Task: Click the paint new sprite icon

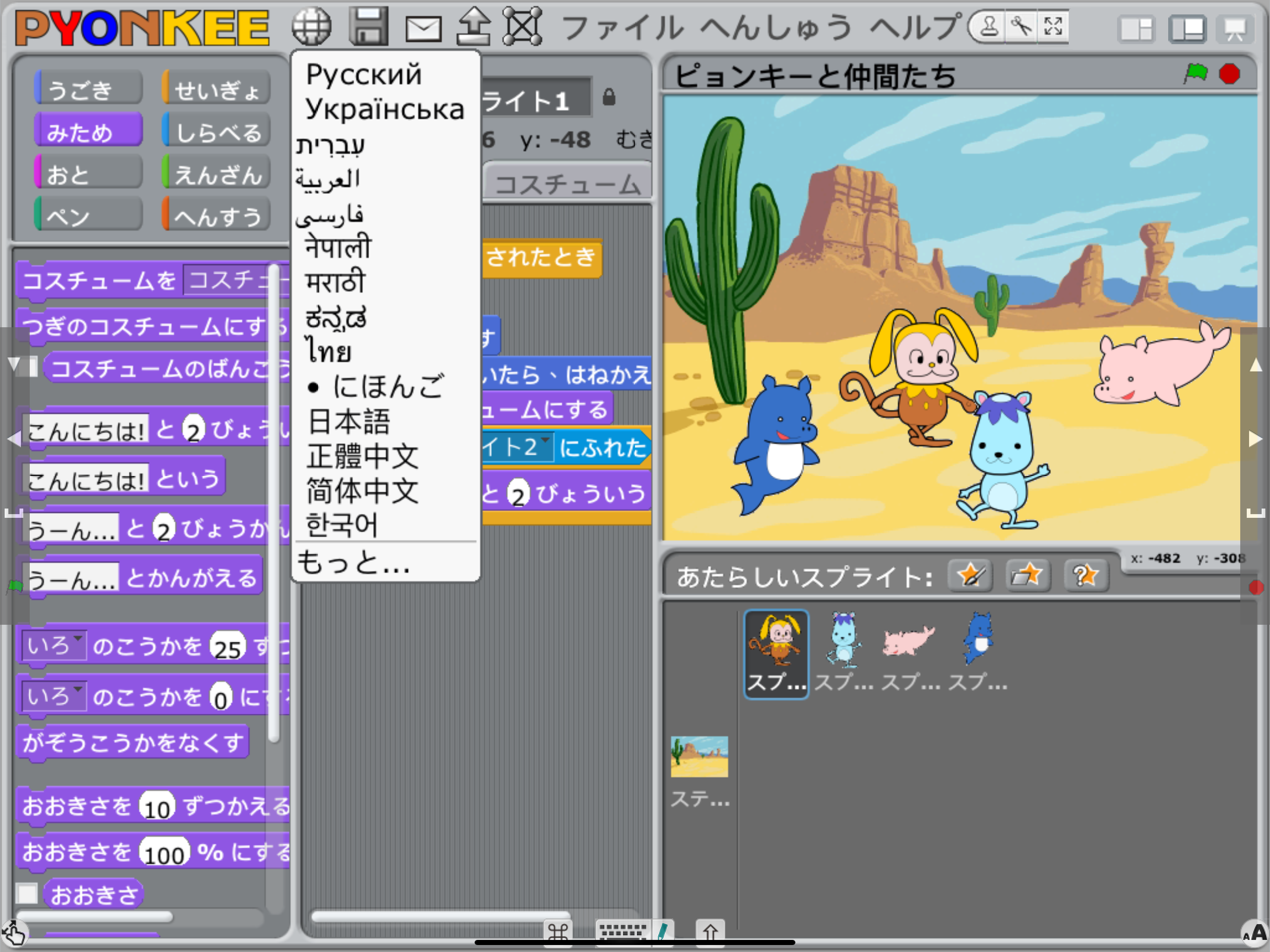Action: [970, 575]
